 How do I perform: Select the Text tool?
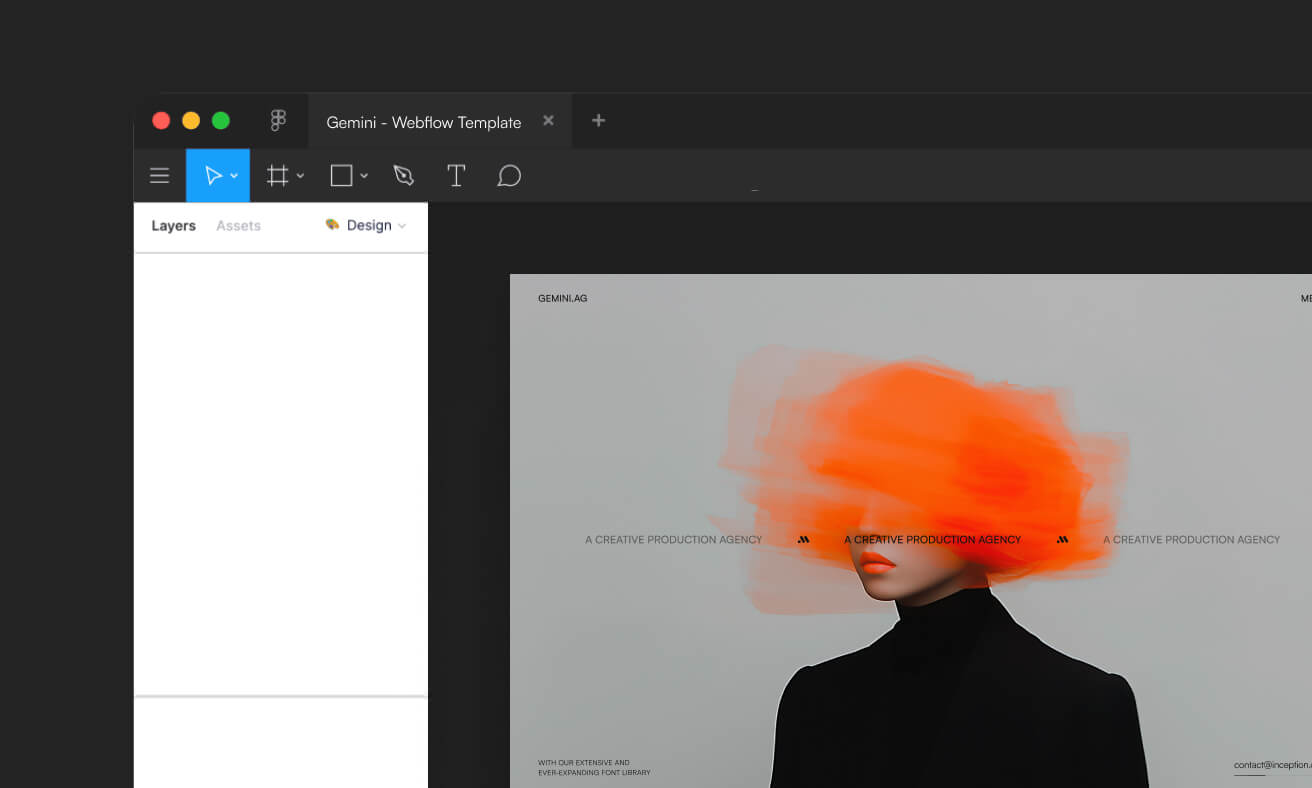(x=456, y=176)
